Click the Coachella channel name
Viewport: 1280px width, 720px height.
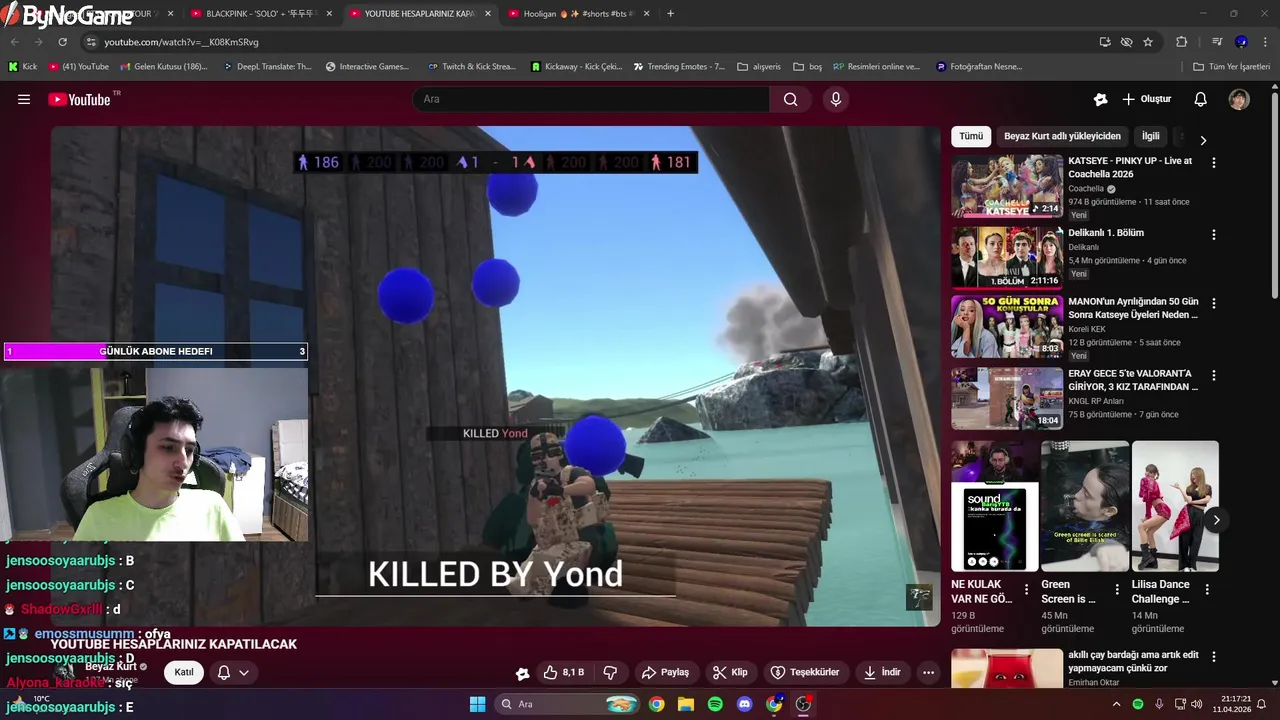(1086, 188)
